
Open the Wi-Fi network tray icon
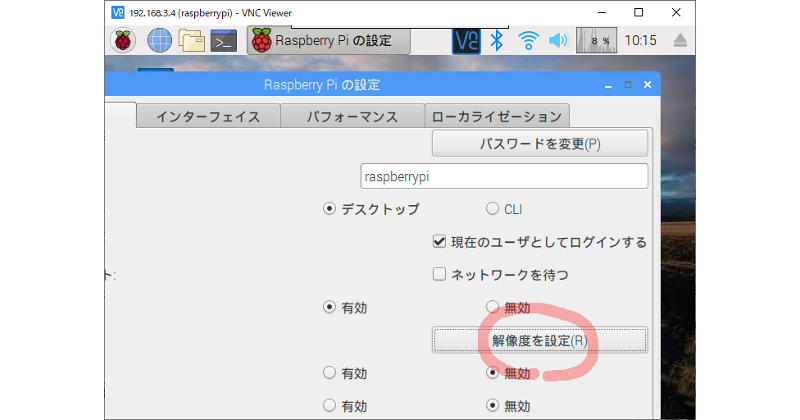528,41
